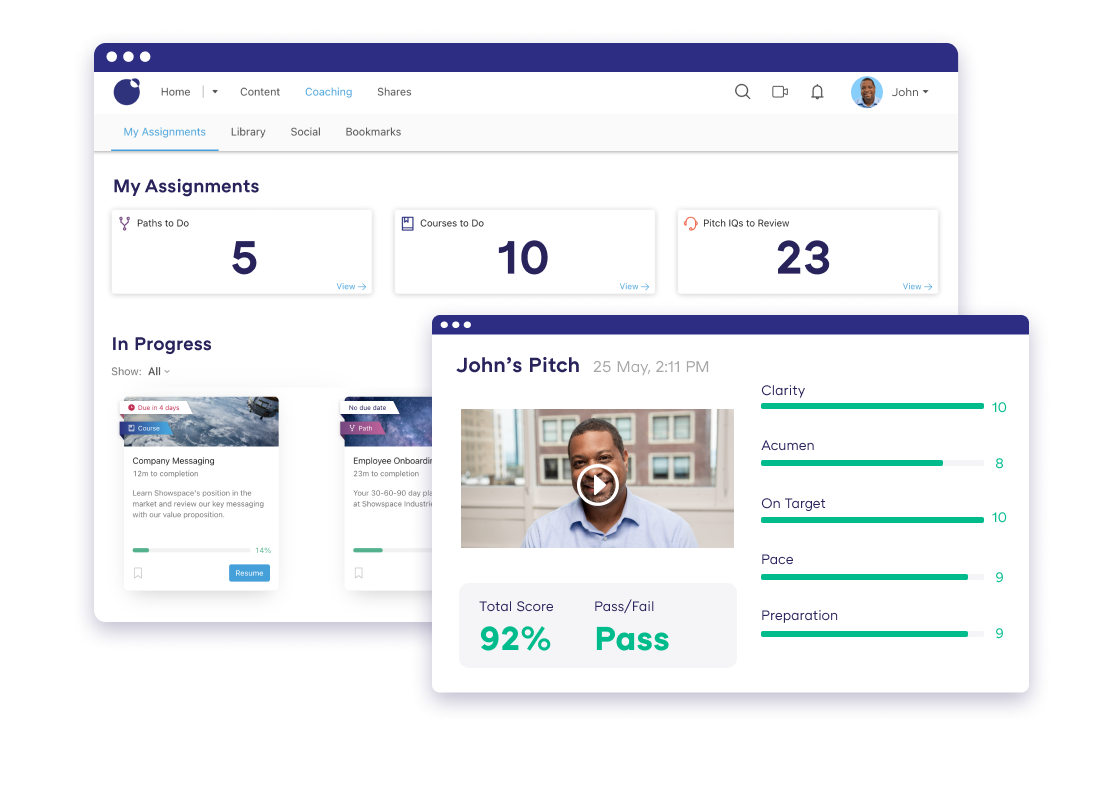The width and height of the screenshot is (1102, 788).
Task: Switch to the Library tab
Action: point(248,132)
